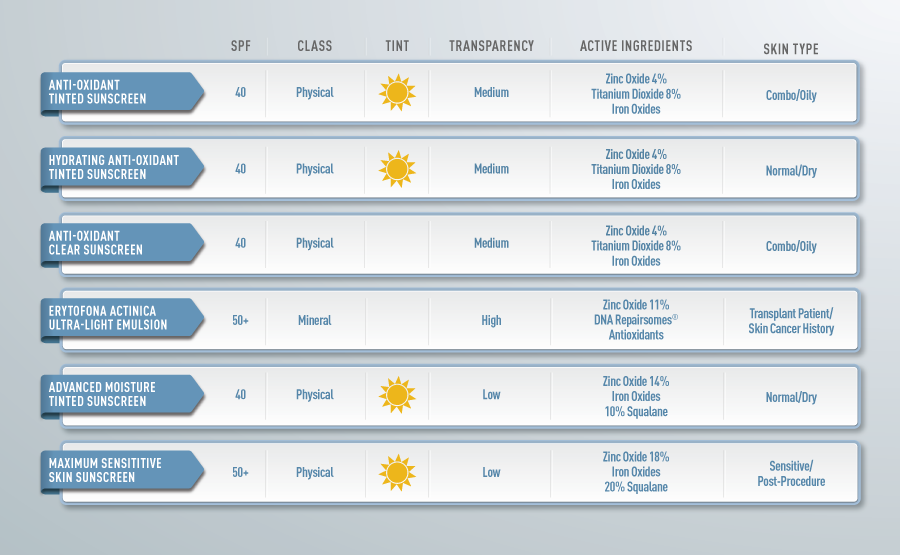This screenshot has width=900, height=555.
Task: Click Normal/Dry in Advanced Moisture Tinted row
Action: 791,397
